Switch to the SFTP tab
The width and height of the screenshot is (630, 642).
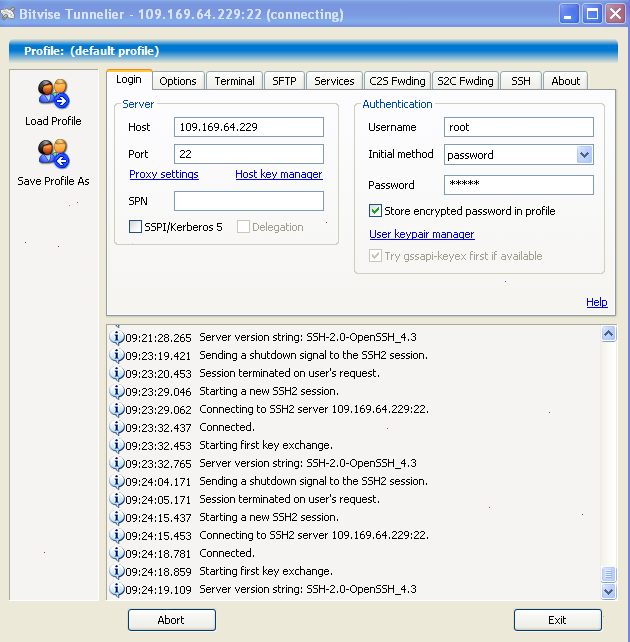pos(285,81)
